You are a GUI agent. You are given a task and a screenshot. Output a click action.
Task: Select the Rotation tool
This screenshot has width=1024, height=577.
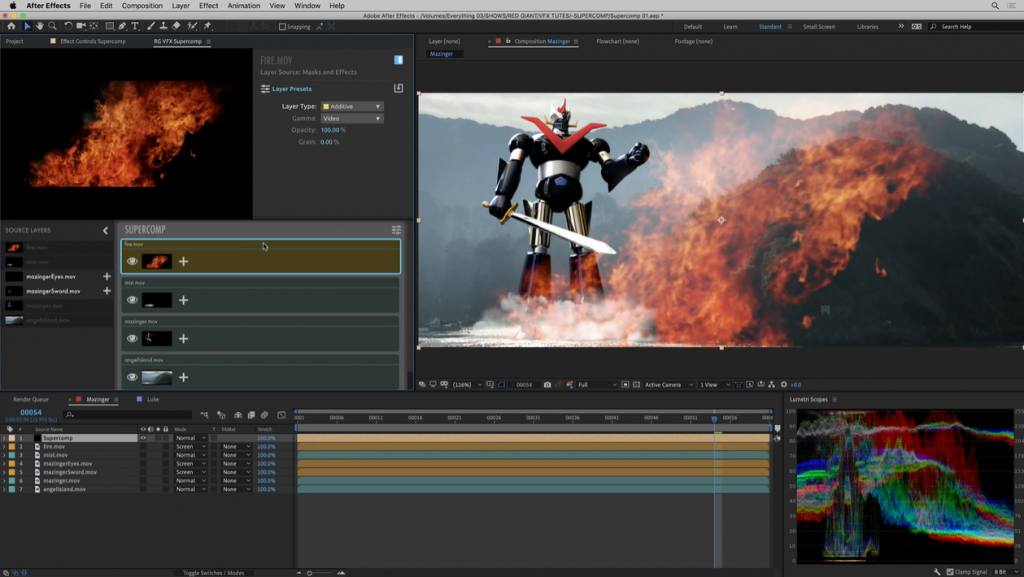[x=69, y=26]
